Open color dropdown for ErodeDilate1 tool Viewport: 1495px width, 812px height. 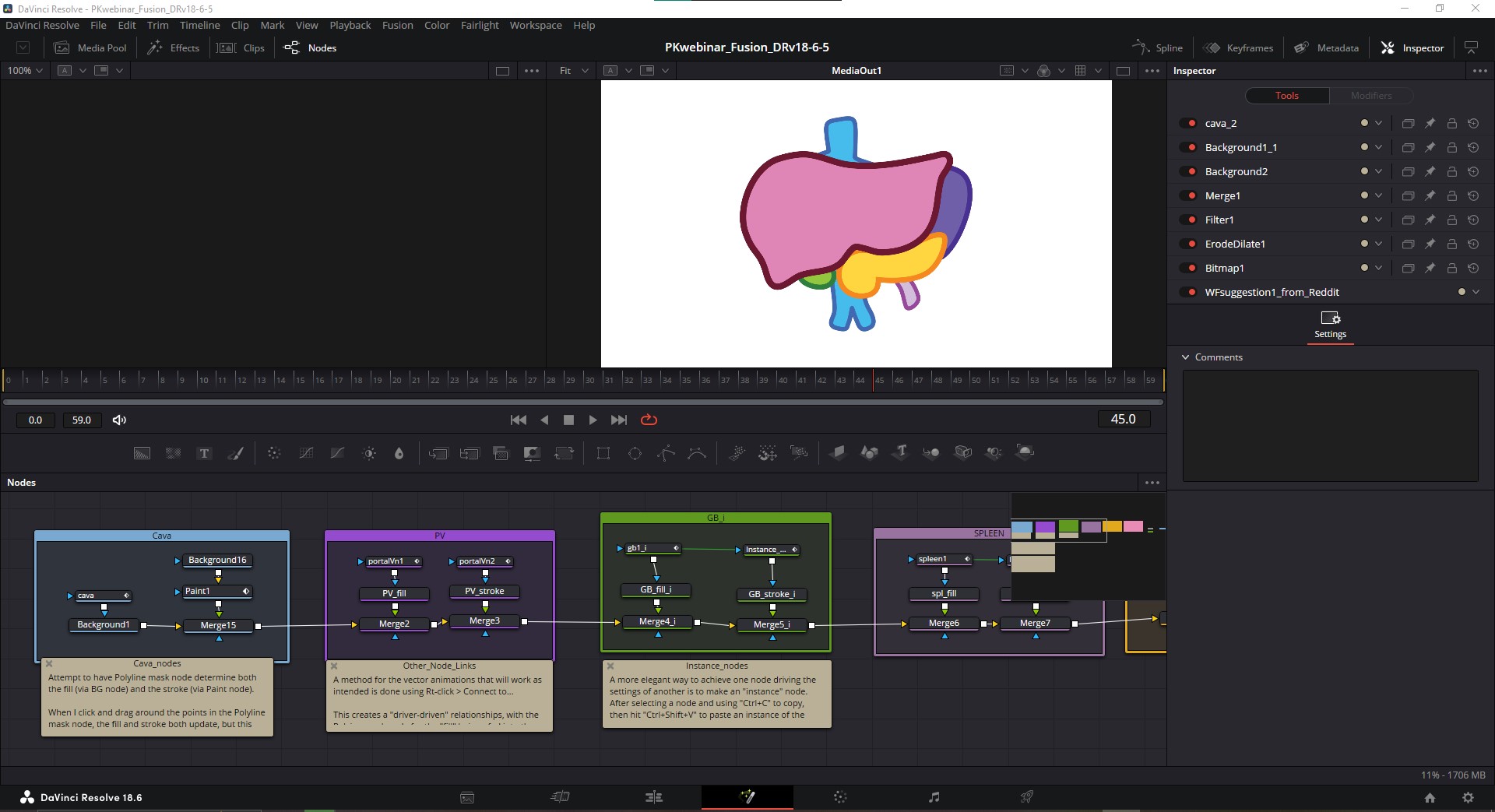pos(1371,244)
